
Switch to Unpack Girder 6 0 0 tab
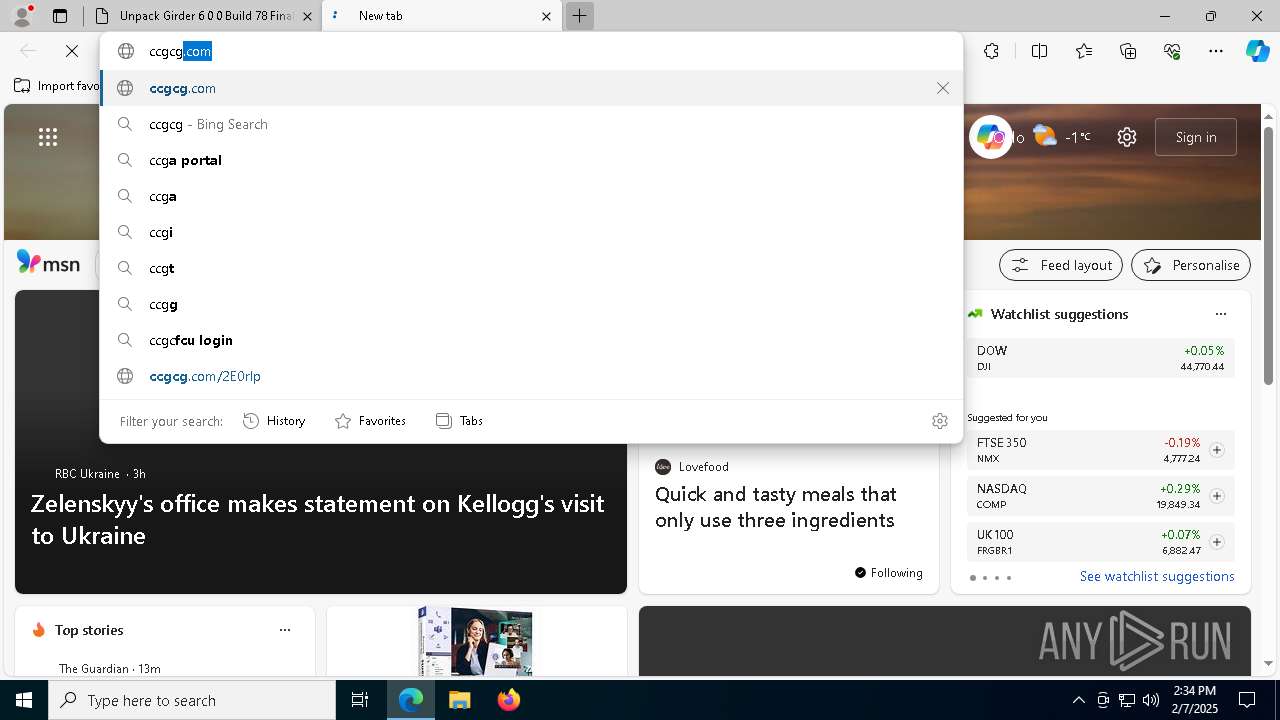point(203,16)
